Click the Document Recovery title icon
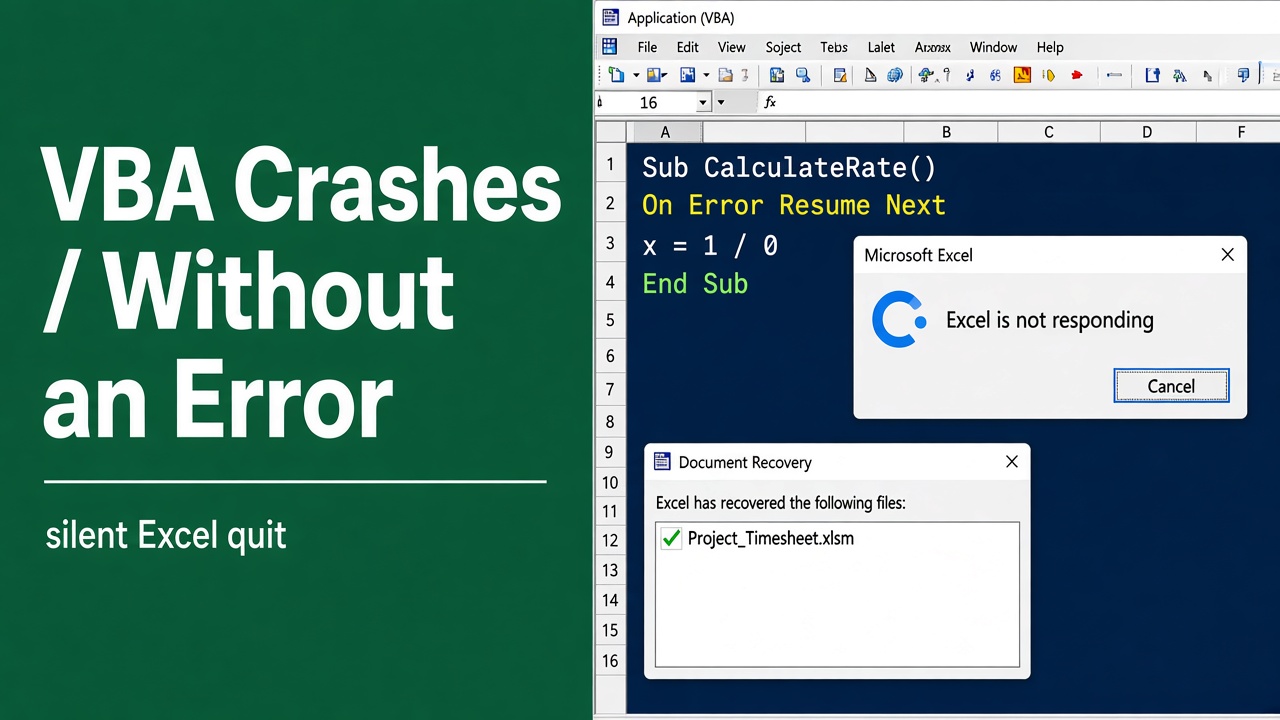The height and width of the screenshot is (720, 1280). click(x=661, y=461)
